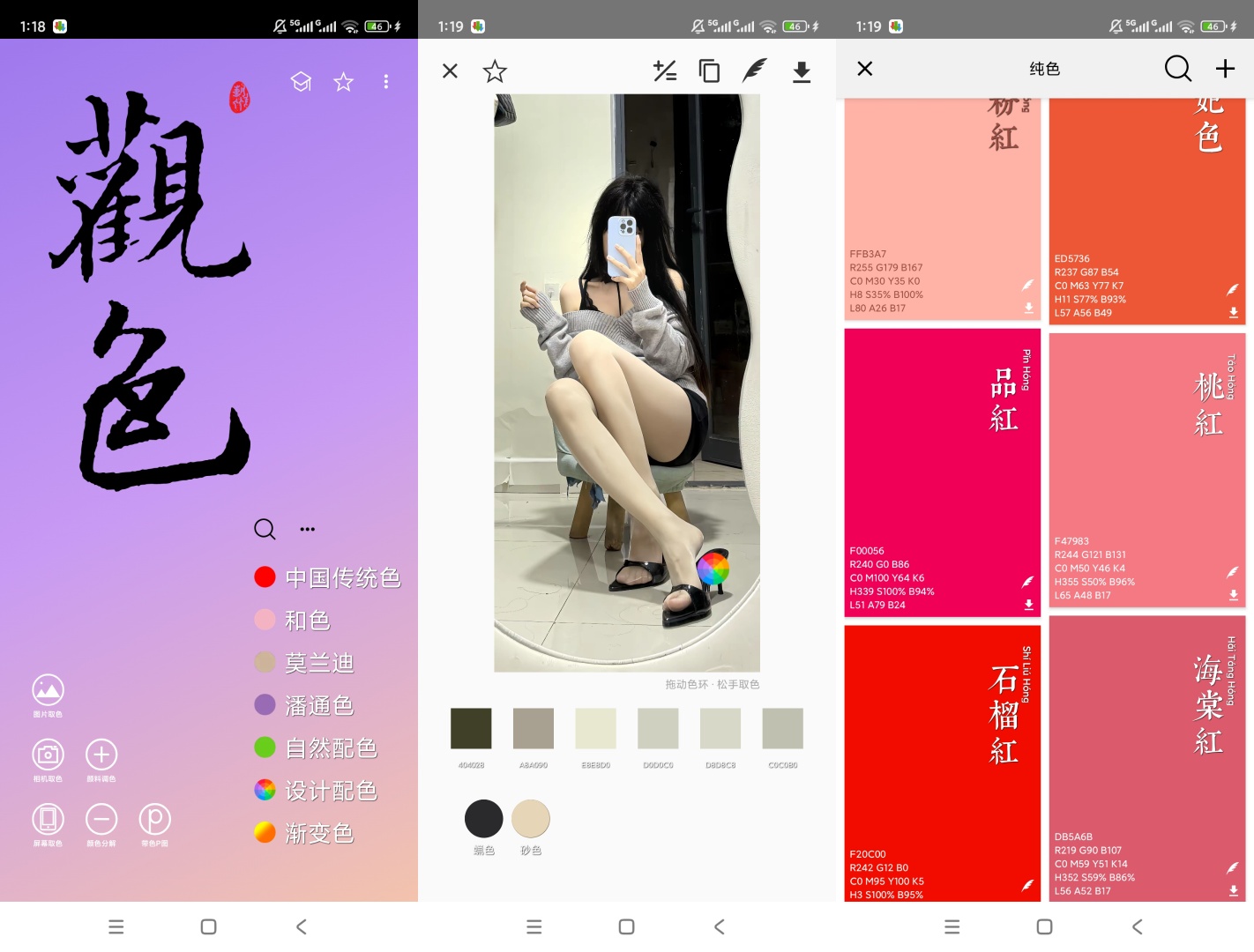Open the horizontal three-dot menu beside home search
Viewport: 1254px width, 952px height.
[x=307, y=529]
